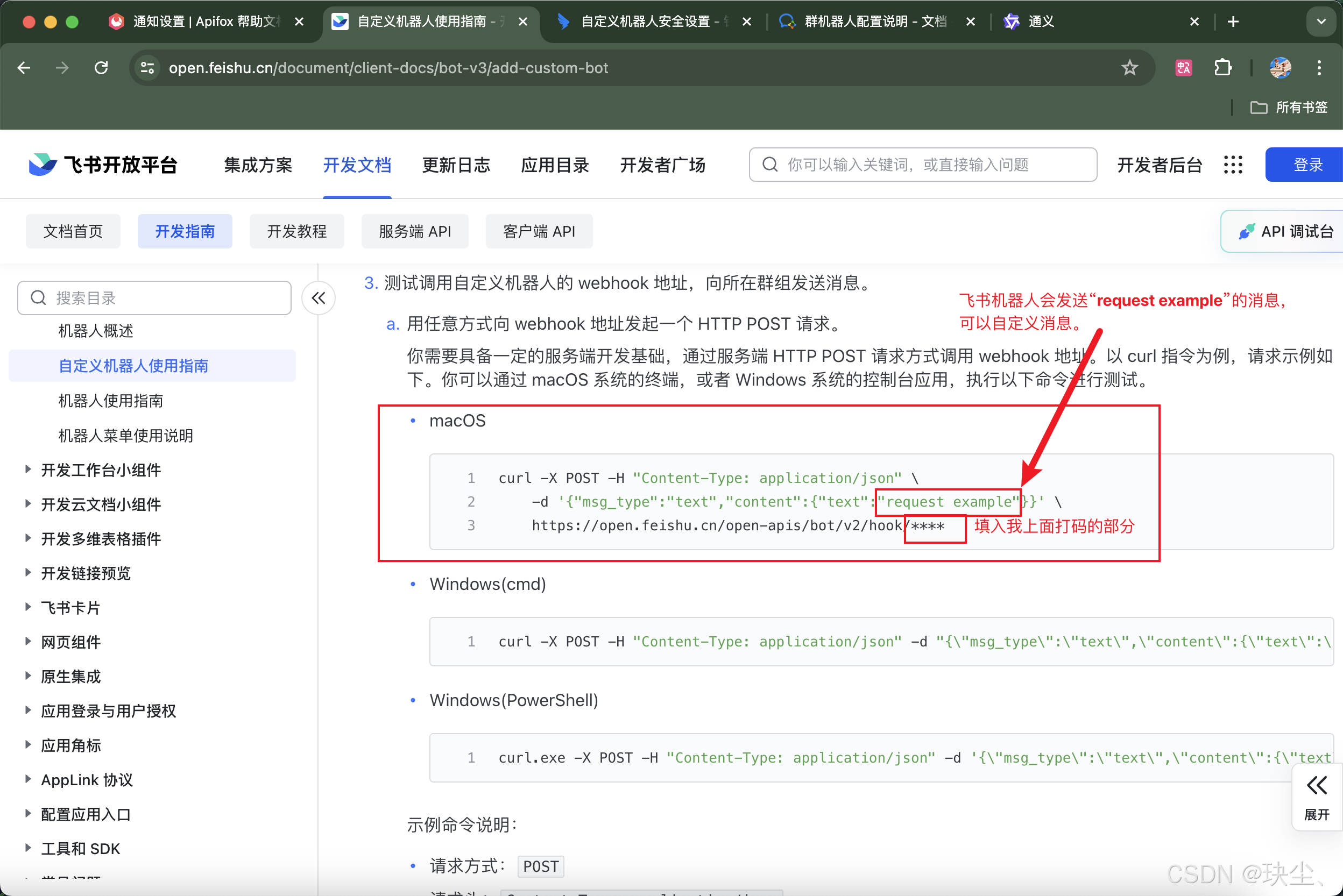Click the macOS curl code block

coord(881,502)
